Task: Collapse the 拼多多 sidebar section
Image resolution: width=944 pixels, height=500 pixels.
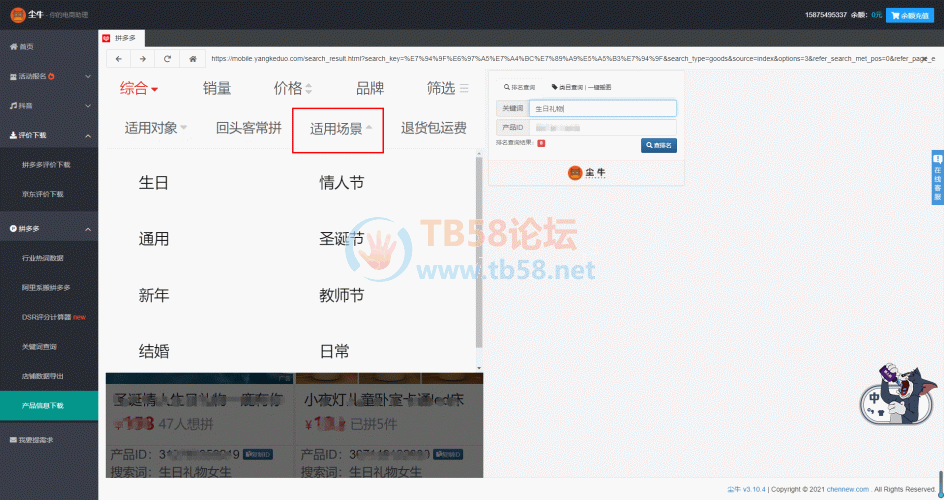Action: [48, 229]
